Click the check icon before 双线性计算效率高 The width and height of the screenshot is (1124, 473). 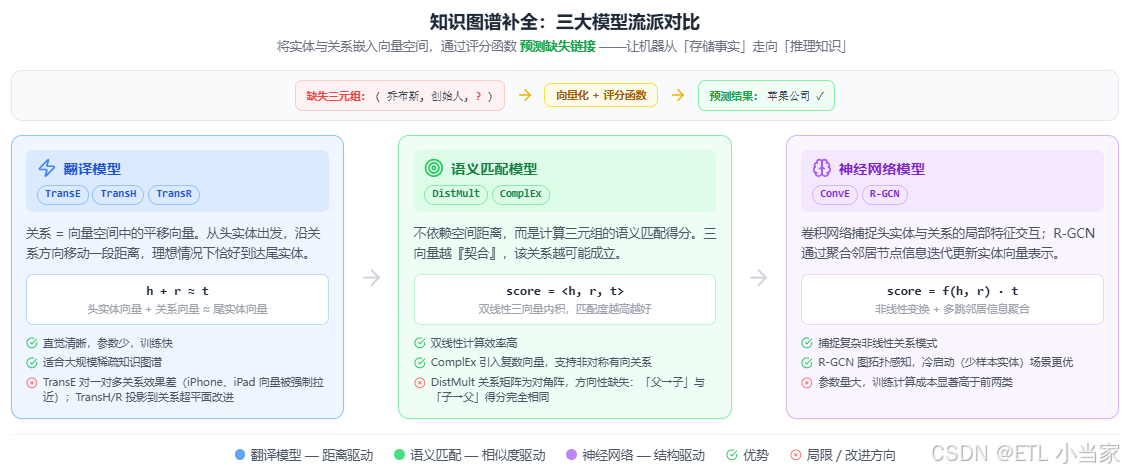tap(419, 343)
